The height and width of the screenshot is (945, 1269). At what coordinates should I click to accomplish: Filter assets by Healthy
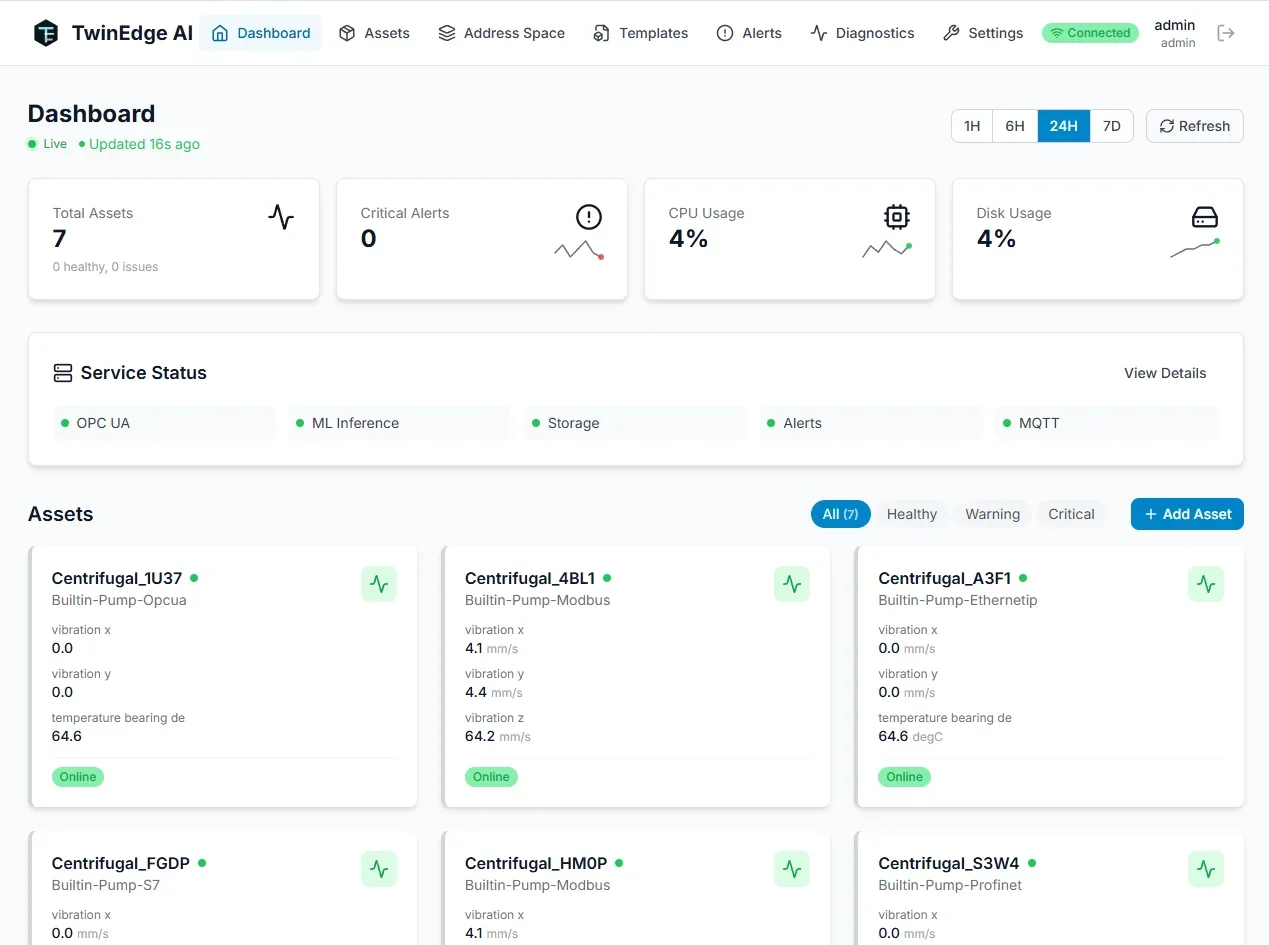[x=912, y=514]
